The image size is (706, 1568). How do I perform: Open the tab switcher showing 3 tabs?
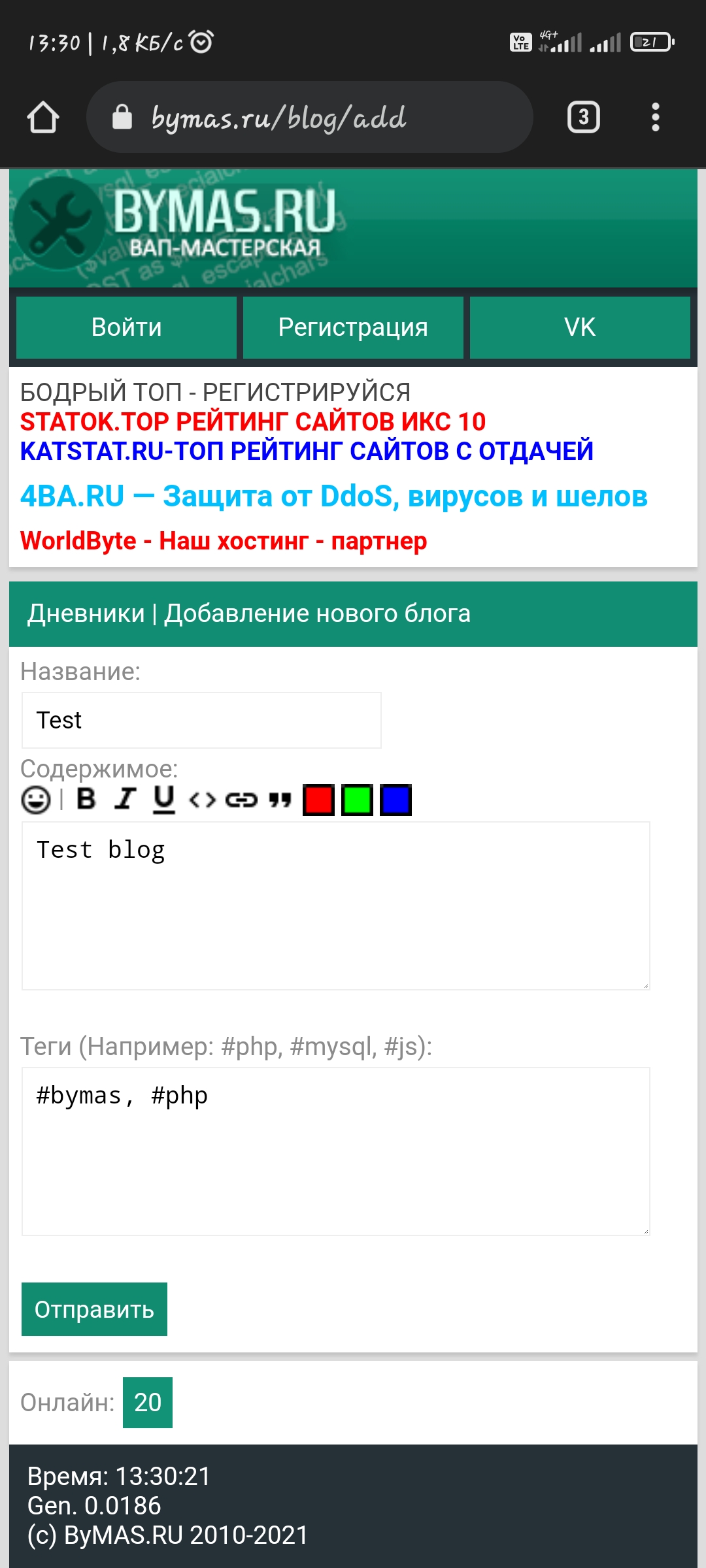pos(583,118)
